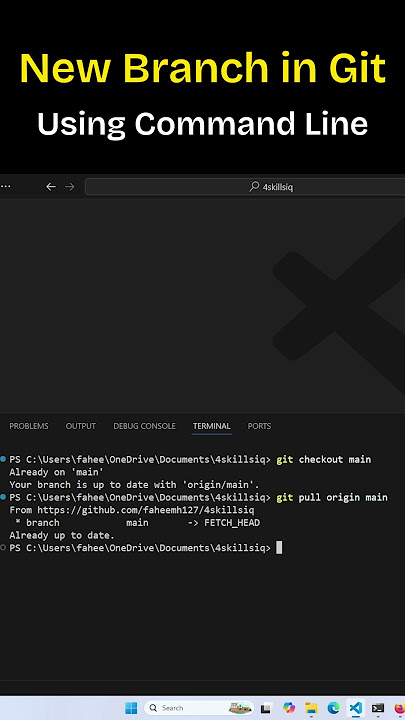Launch Copilot from the taskbar
This screenshot has height=720, width=405.
[x=289, y=708]
